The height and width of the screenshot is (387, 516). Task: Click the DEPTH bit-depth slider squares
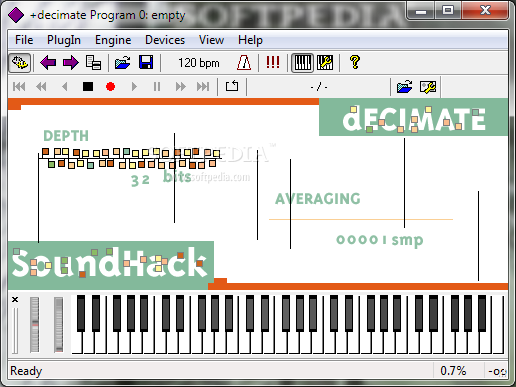(130, 158)
